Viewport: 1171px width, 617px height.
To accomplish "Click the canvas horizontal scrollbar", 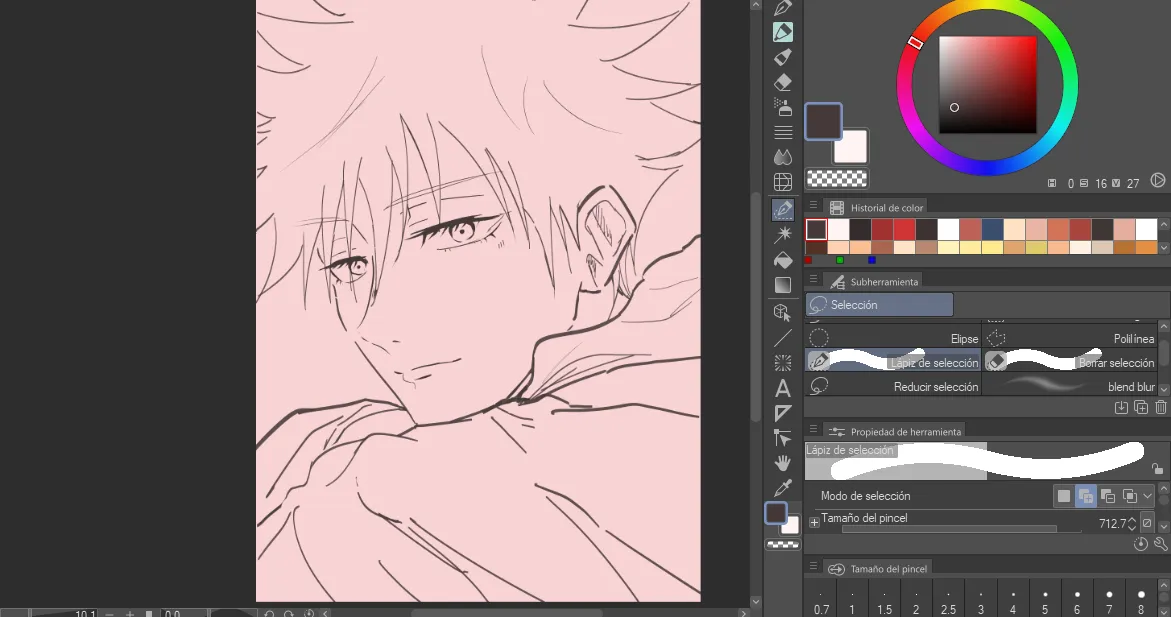I will coord(506,613).
